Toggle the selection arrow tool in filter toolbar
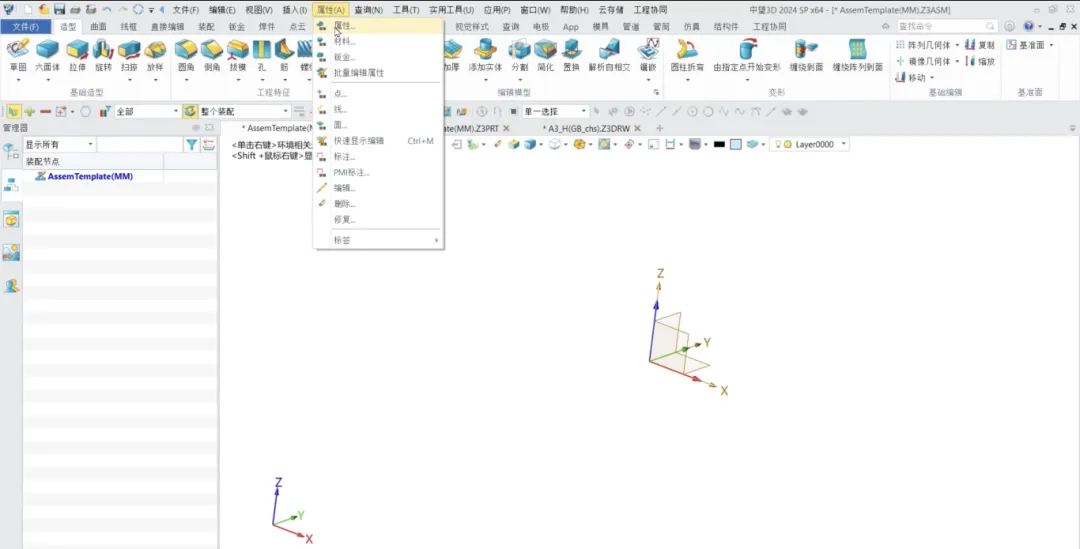Screen dimensions: 1080x549 [x=12, y=112]
